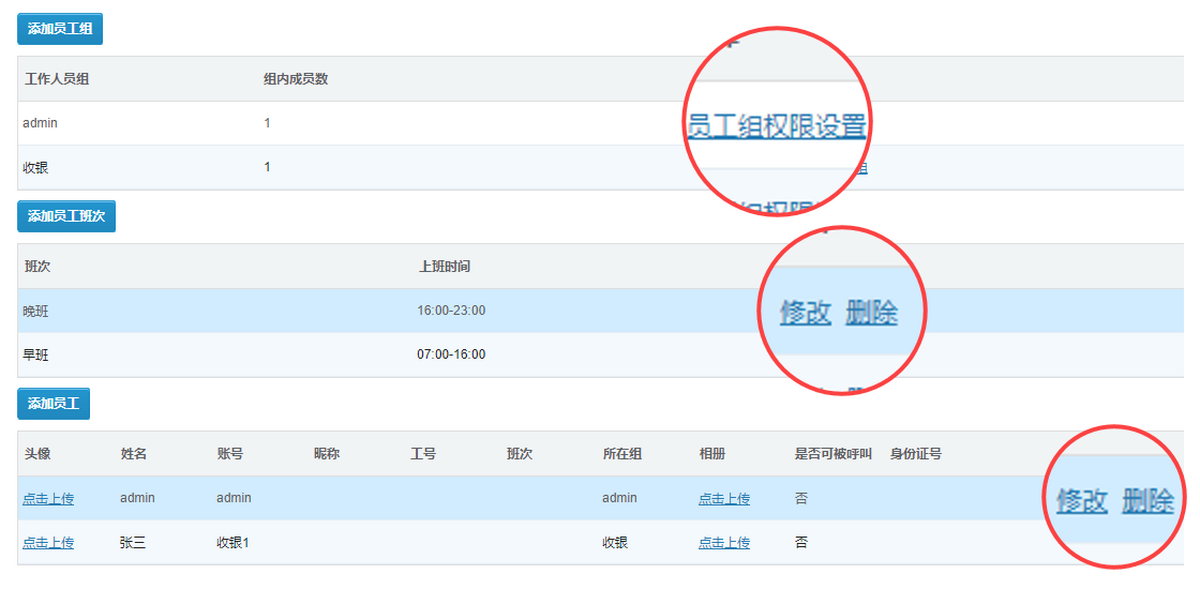Upload avatar via 点击上传 for 张三
1200x589 pixels.
tap(48, 542)
